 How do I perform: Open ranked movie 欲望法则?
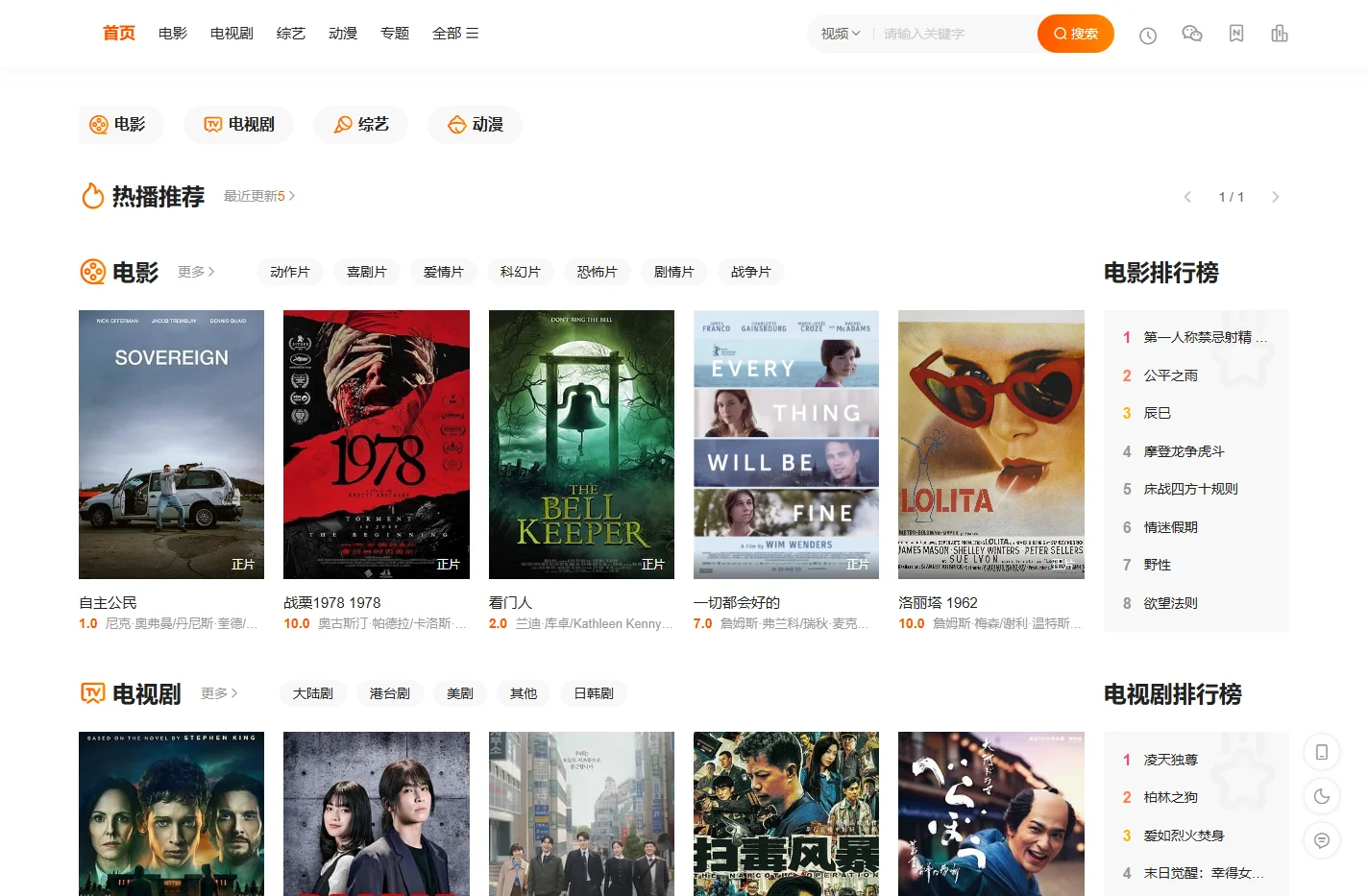coord(1171,603)
